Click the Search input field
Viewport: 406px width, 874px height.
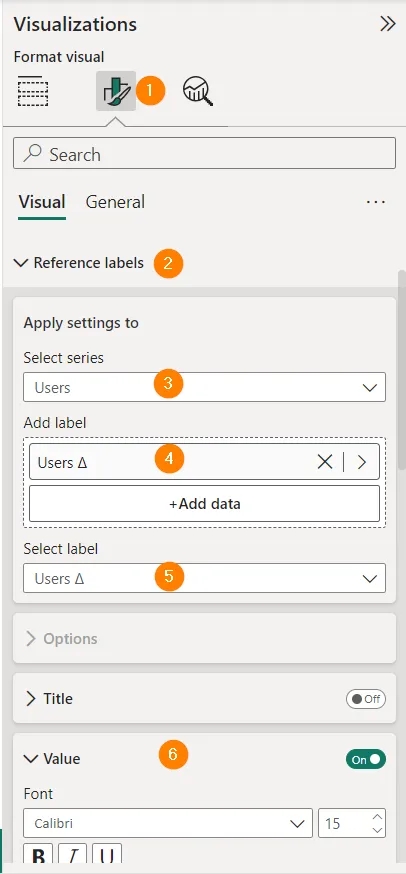pos(204,153)
